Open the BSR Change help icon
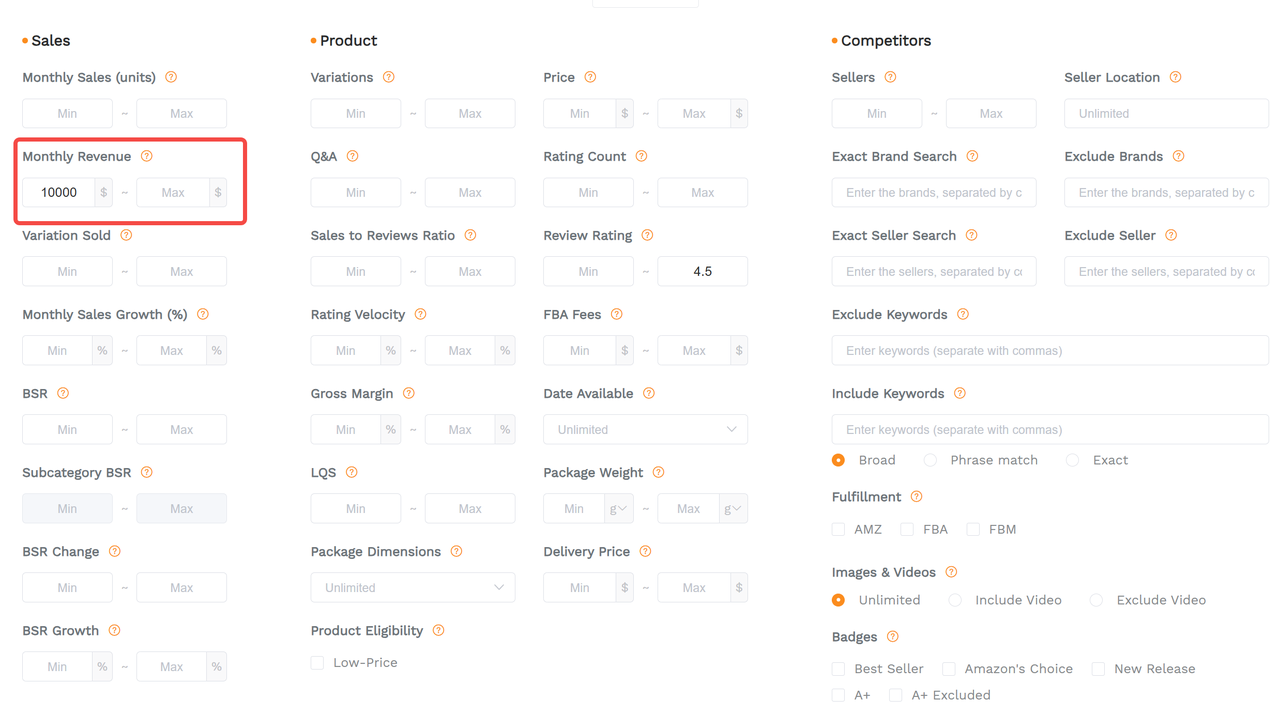 point(114,551)
